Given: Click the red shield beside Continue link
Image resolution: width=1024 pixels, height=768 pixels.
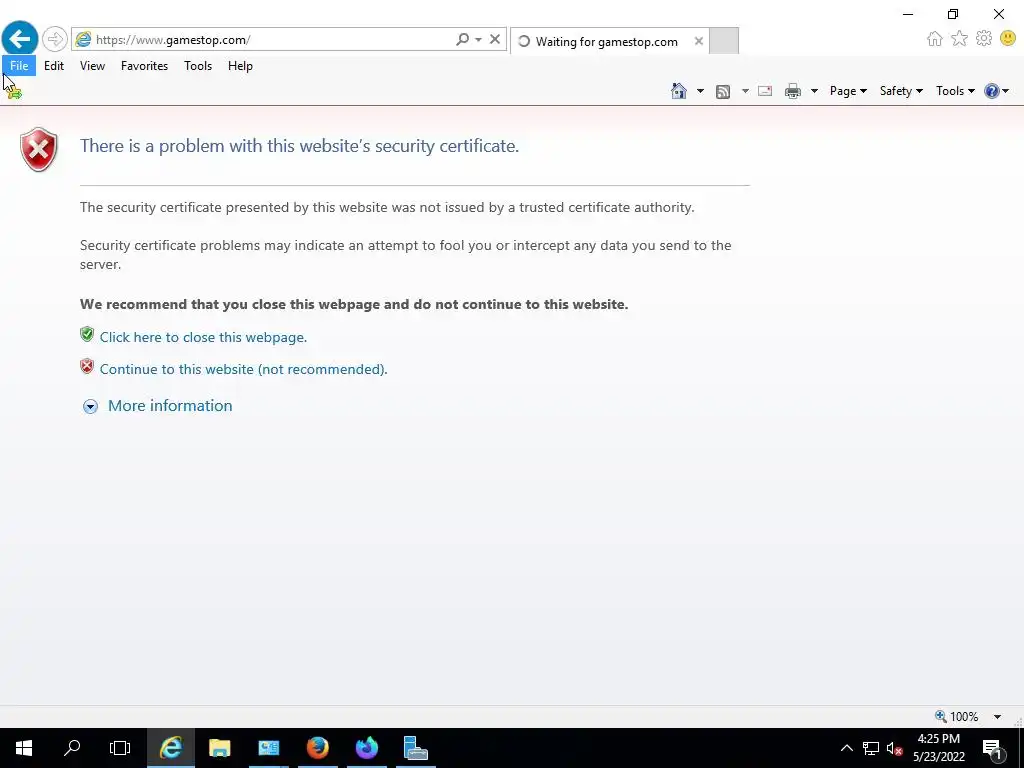Looking at the screenshot, I should pos(87,366).
